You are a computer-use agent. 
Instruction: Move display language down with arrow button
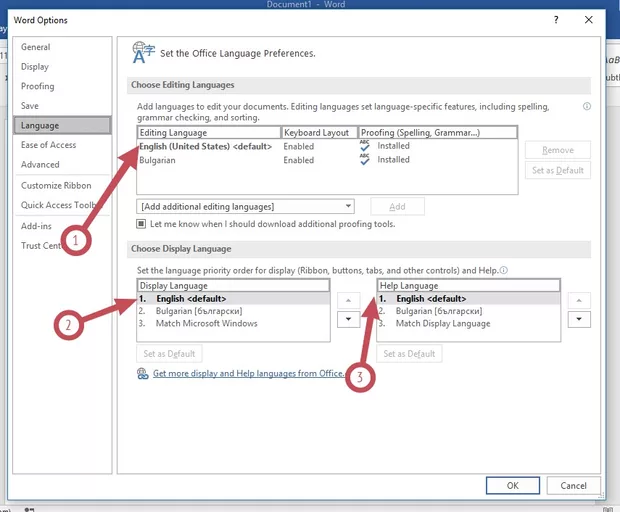(348, 319)
